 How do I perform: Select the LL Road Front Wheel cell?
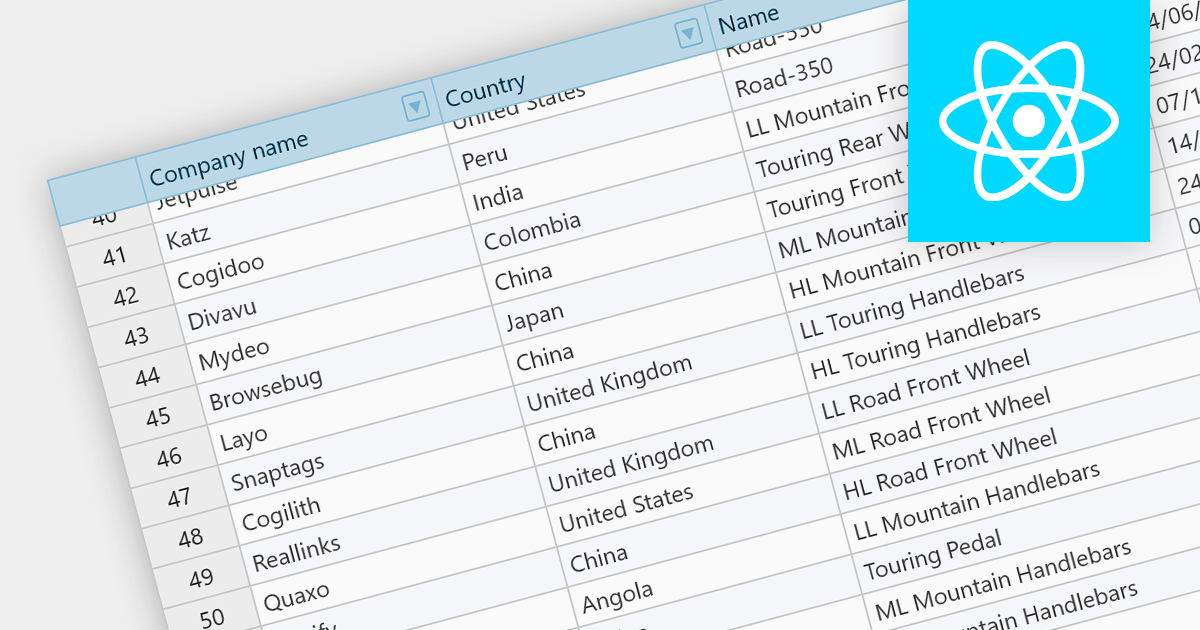click(x=925, y=390)
